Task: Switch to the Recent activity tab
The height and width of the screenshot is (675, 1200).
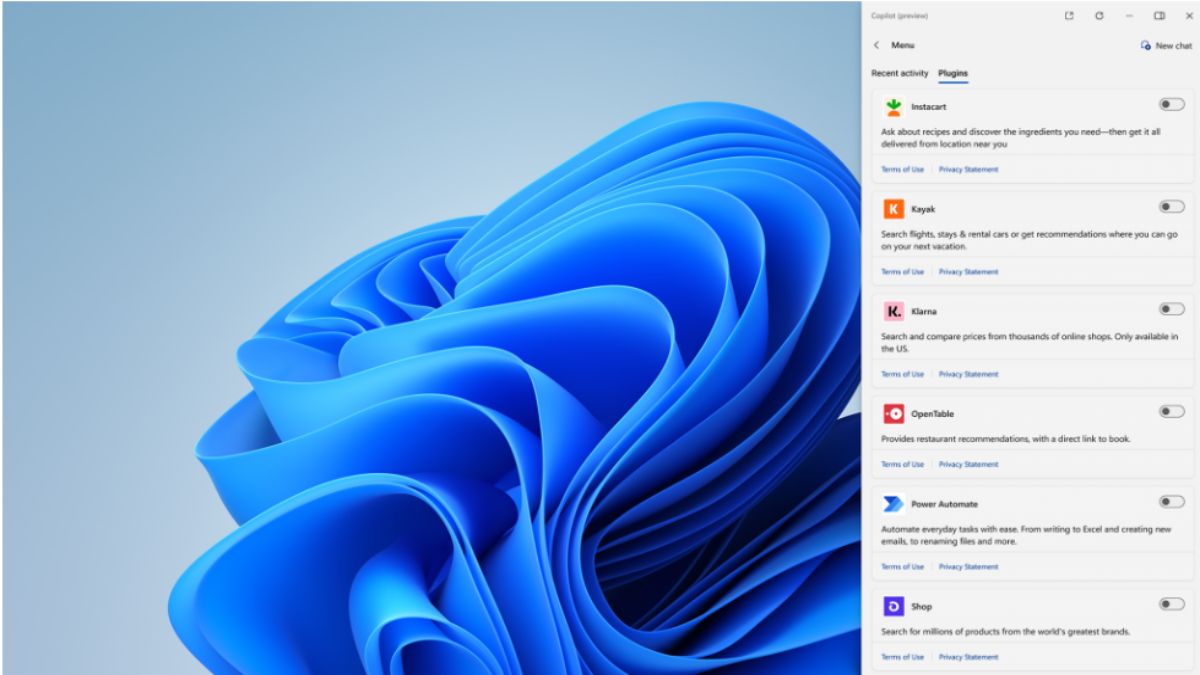Action: point(899,73)
